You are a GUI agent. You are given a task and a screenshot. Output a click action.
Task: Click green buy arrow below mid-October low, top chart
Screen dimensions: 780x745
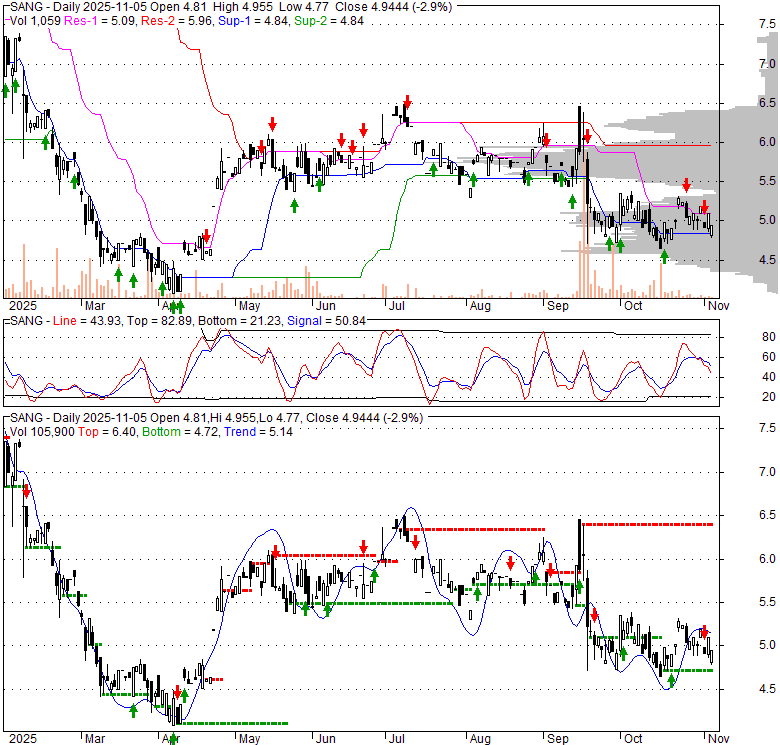click(x=664, y=257)
